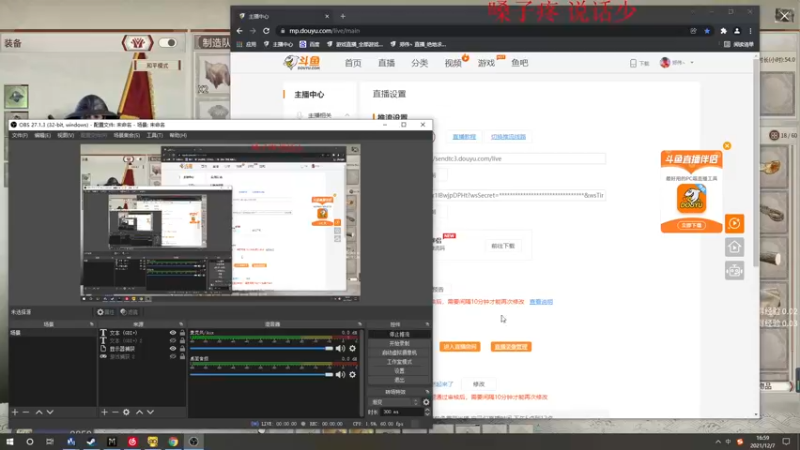This screenshot has width=800, height=450.
Task: Adjust transition duration stepper arrows
Action: [x=427, y=412]
